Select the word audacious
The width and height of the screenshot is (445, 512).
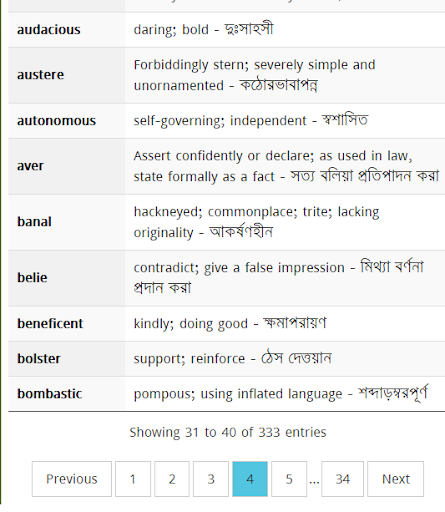pyautogui.click(x=49, y=30)
